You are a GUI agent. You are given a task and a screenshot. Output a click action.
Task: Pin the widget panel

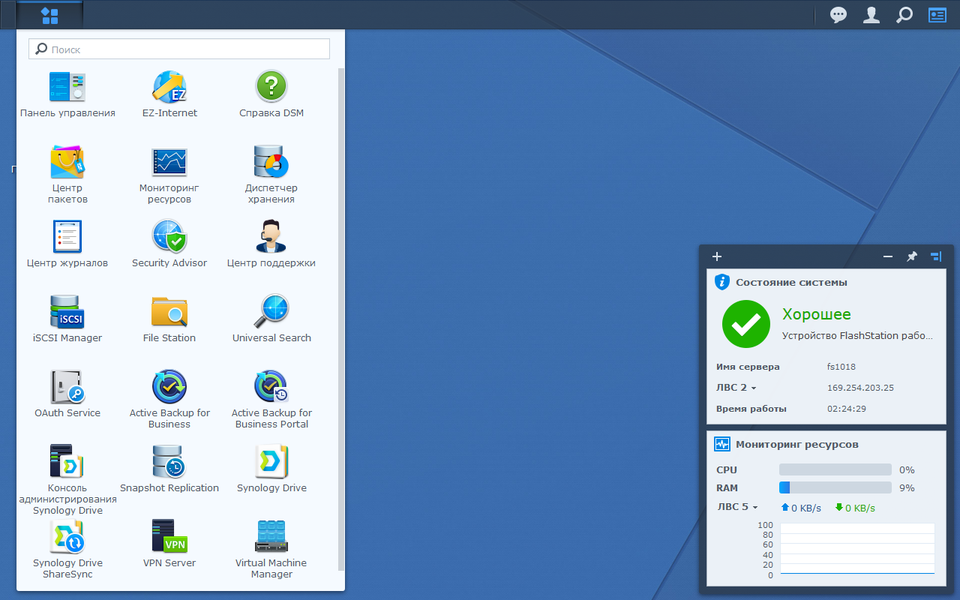(x=912, y=257)
